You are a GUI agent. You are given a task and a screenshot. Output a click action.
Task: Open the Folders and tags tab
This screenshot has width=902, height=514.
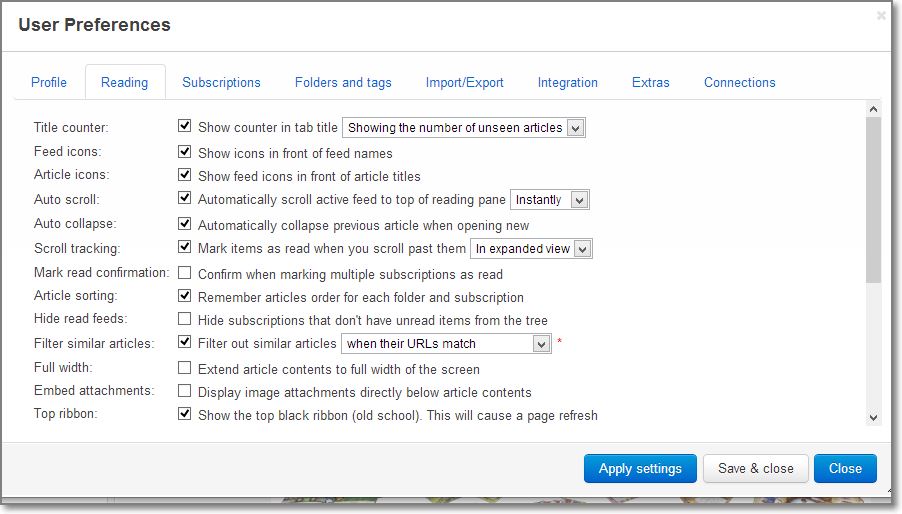(x=343, y=82)
